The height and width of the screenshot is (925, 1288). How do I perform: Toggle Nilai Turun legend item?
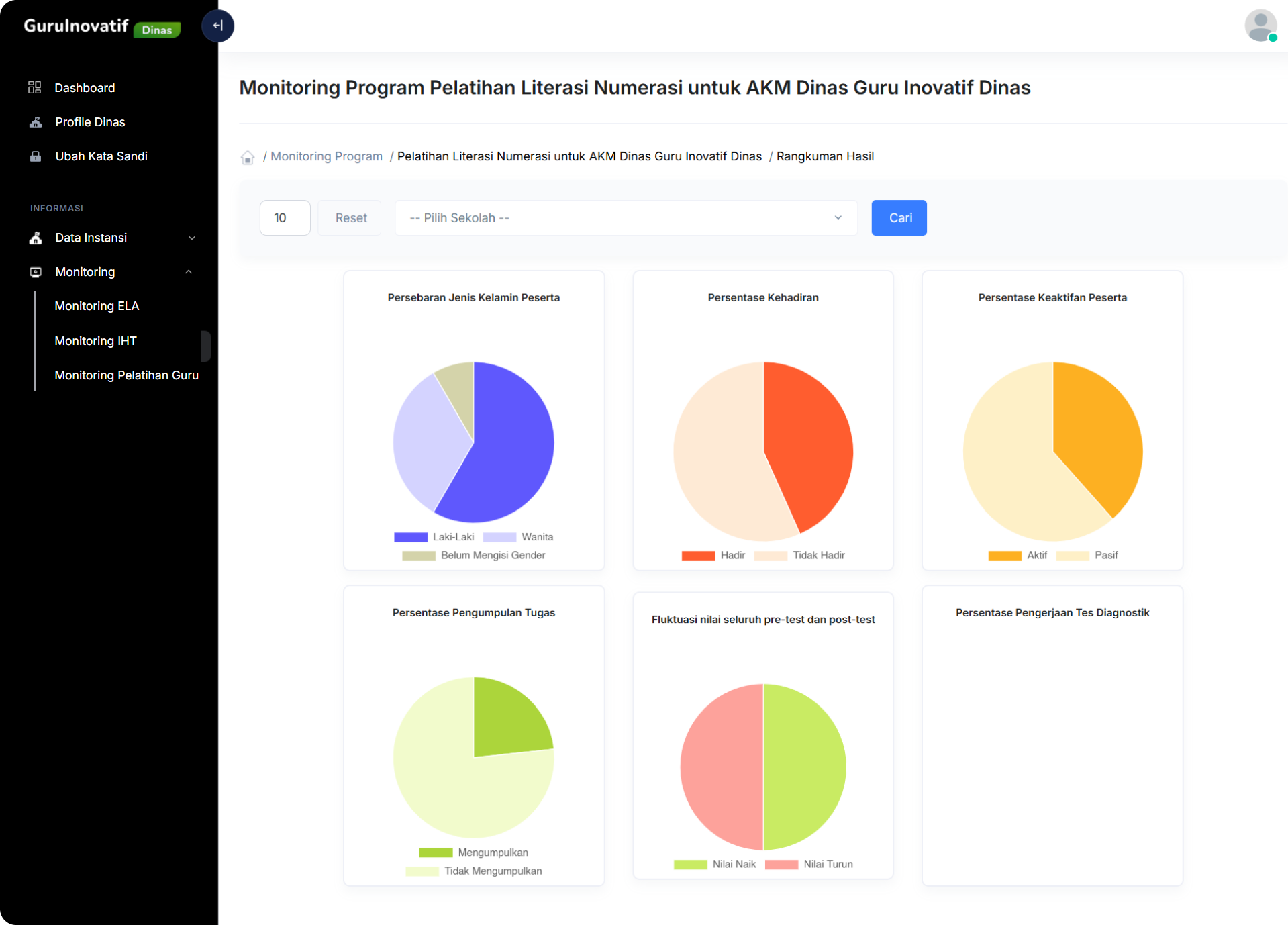point(809,864)
